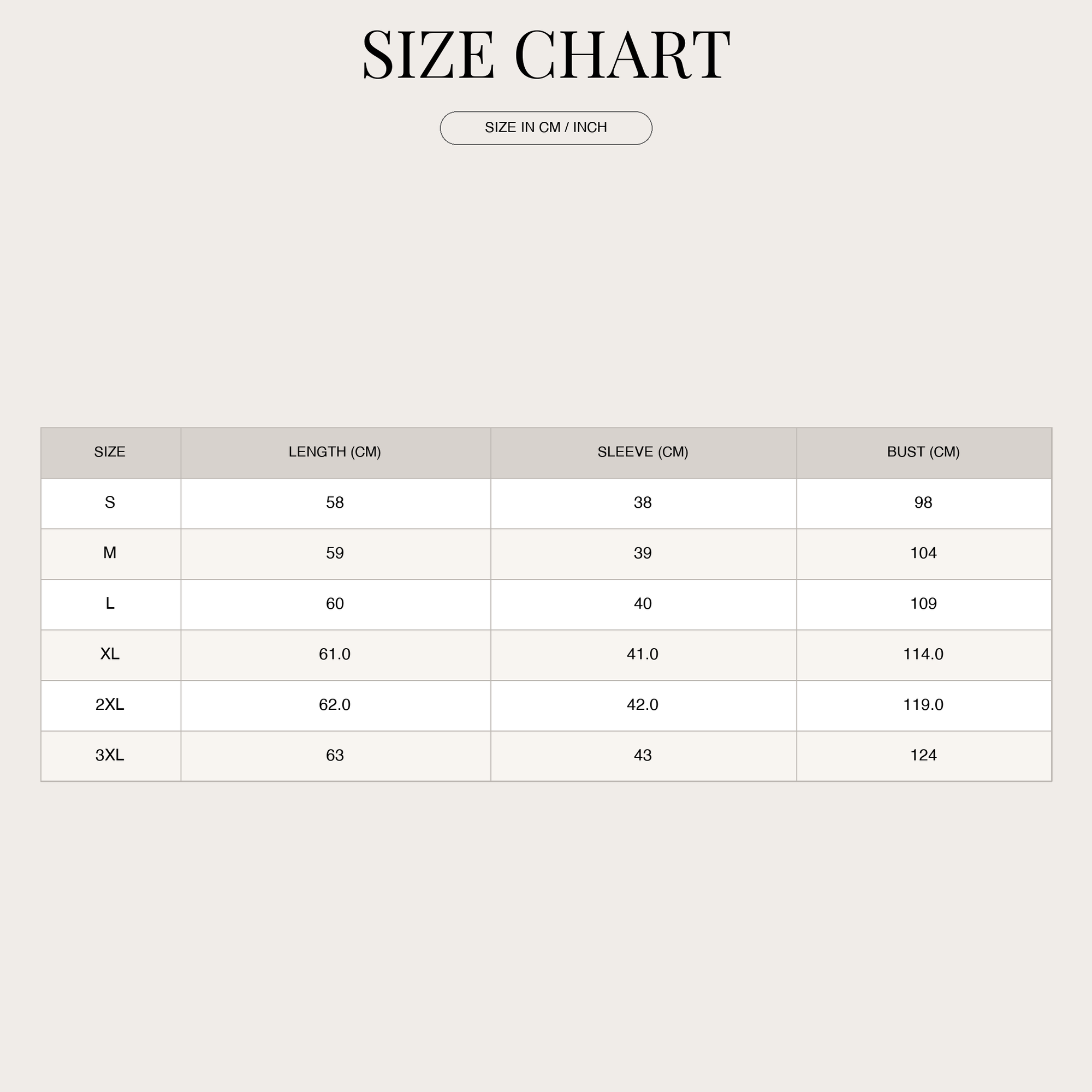
Task: Select length value 58 for size S
Action: tap(336, 503)
